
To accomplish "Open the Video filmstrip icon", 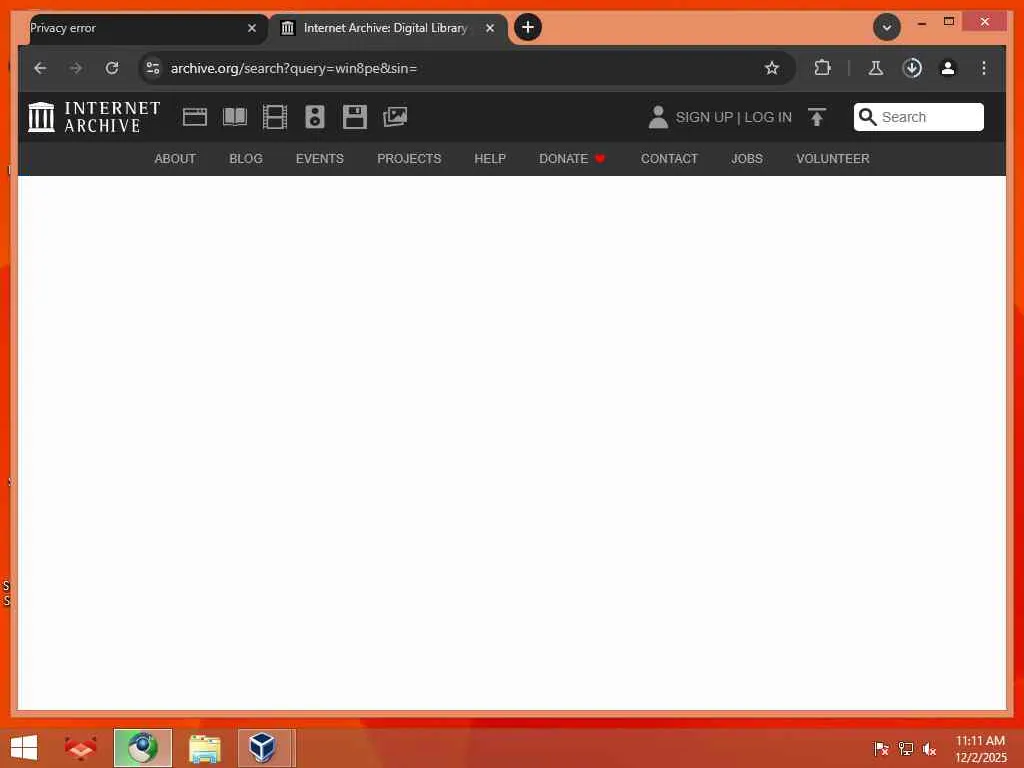I will pos(275,117).
